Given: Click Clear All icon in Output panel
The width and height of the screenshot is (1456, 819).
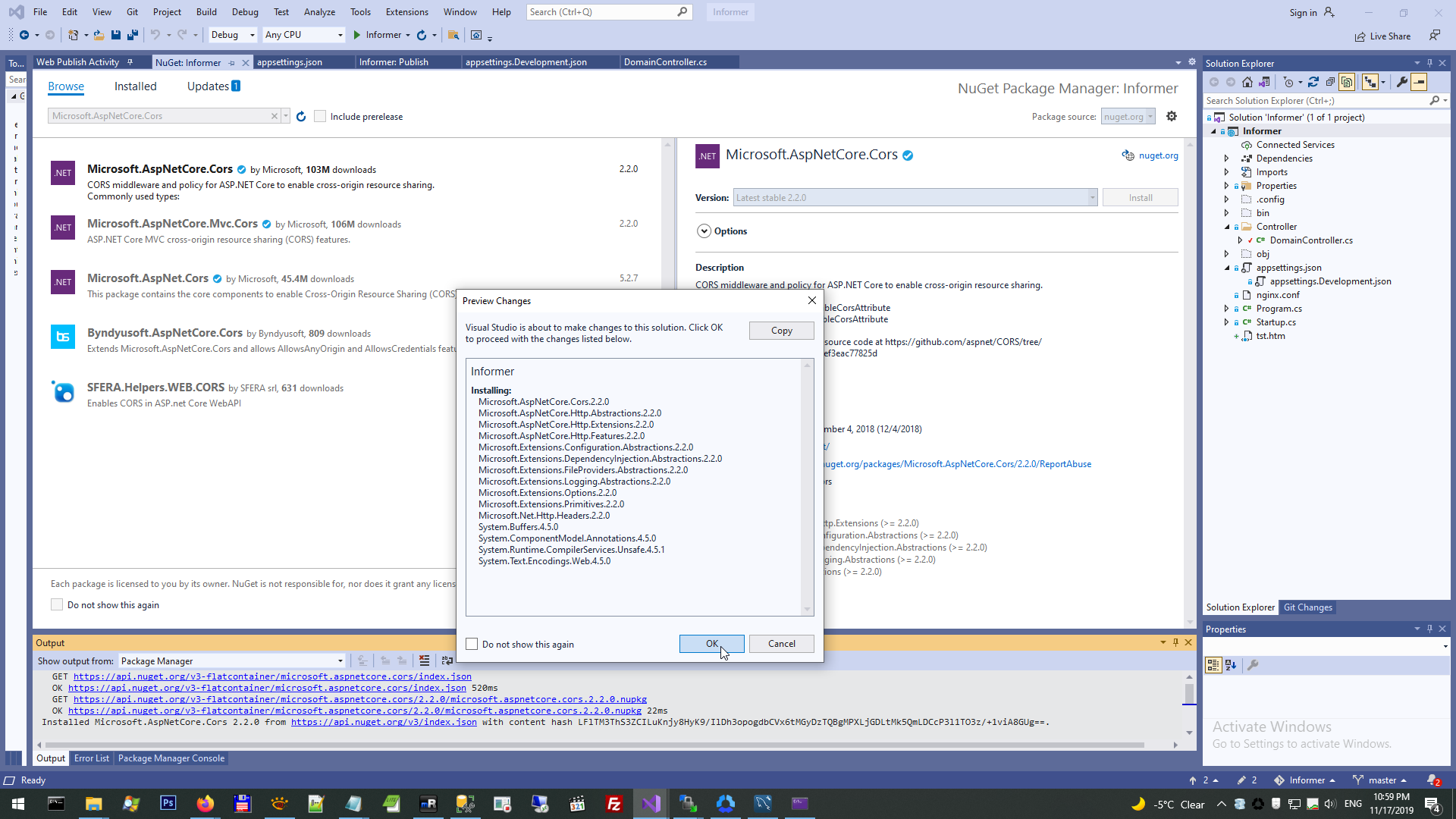Looking at the screenshot, I should (424, 661).
